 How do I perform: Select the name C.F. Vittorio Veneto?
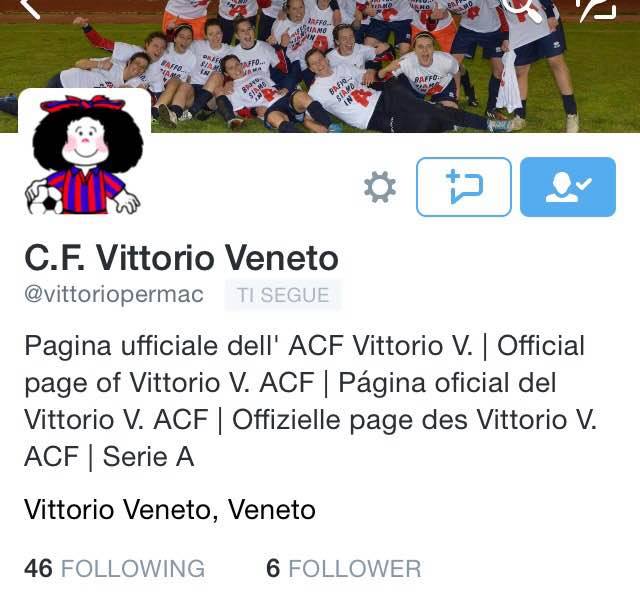coord(181,258)
